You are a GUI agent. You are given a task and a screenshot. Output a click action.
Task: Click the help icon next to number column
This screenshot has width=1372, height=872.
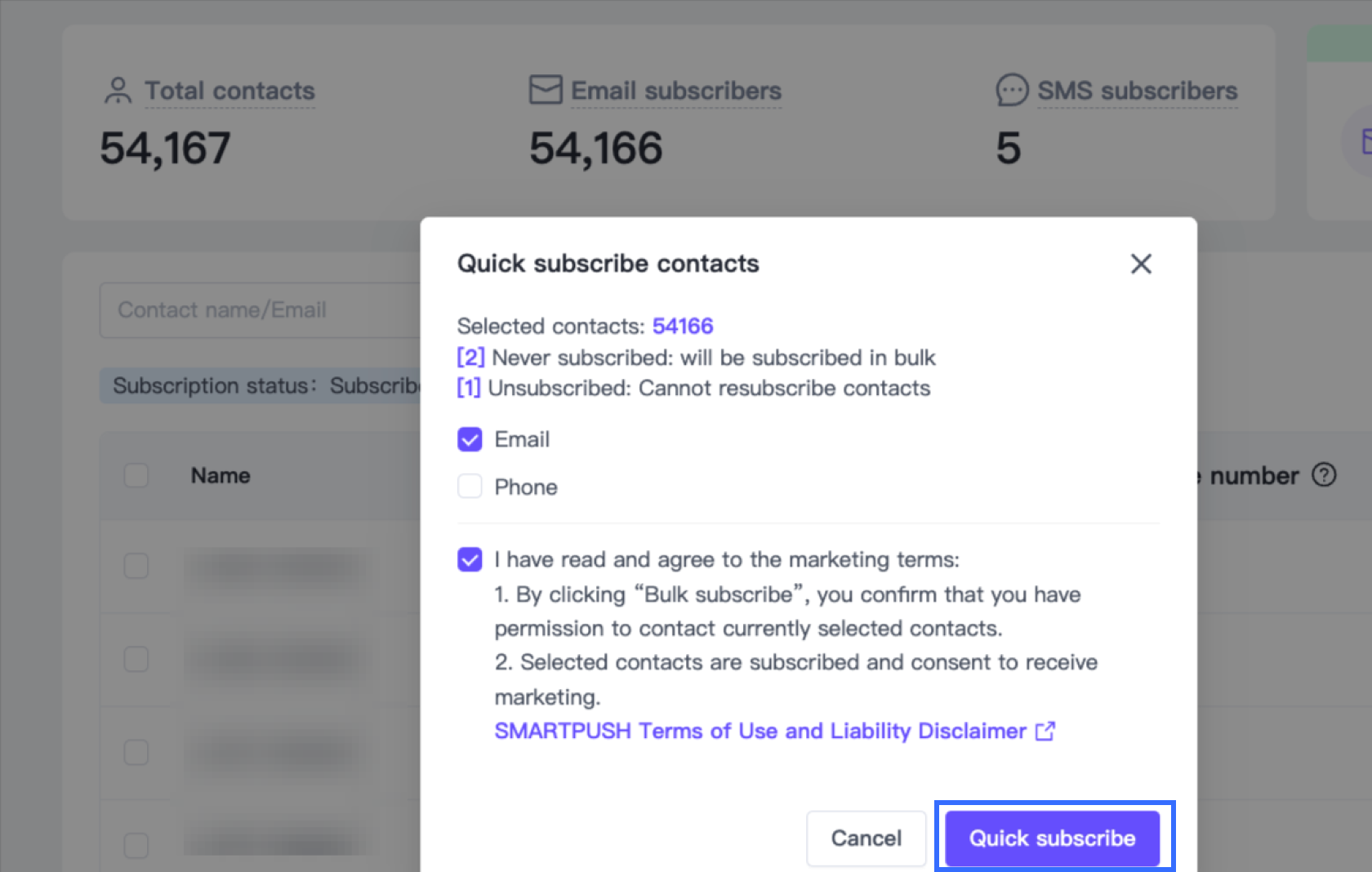1324,475
